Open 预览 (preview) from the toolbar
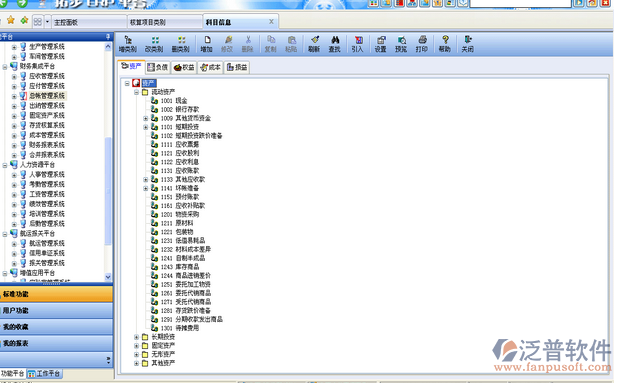This screenshot has height=383, width=622. tap(401, 44)
